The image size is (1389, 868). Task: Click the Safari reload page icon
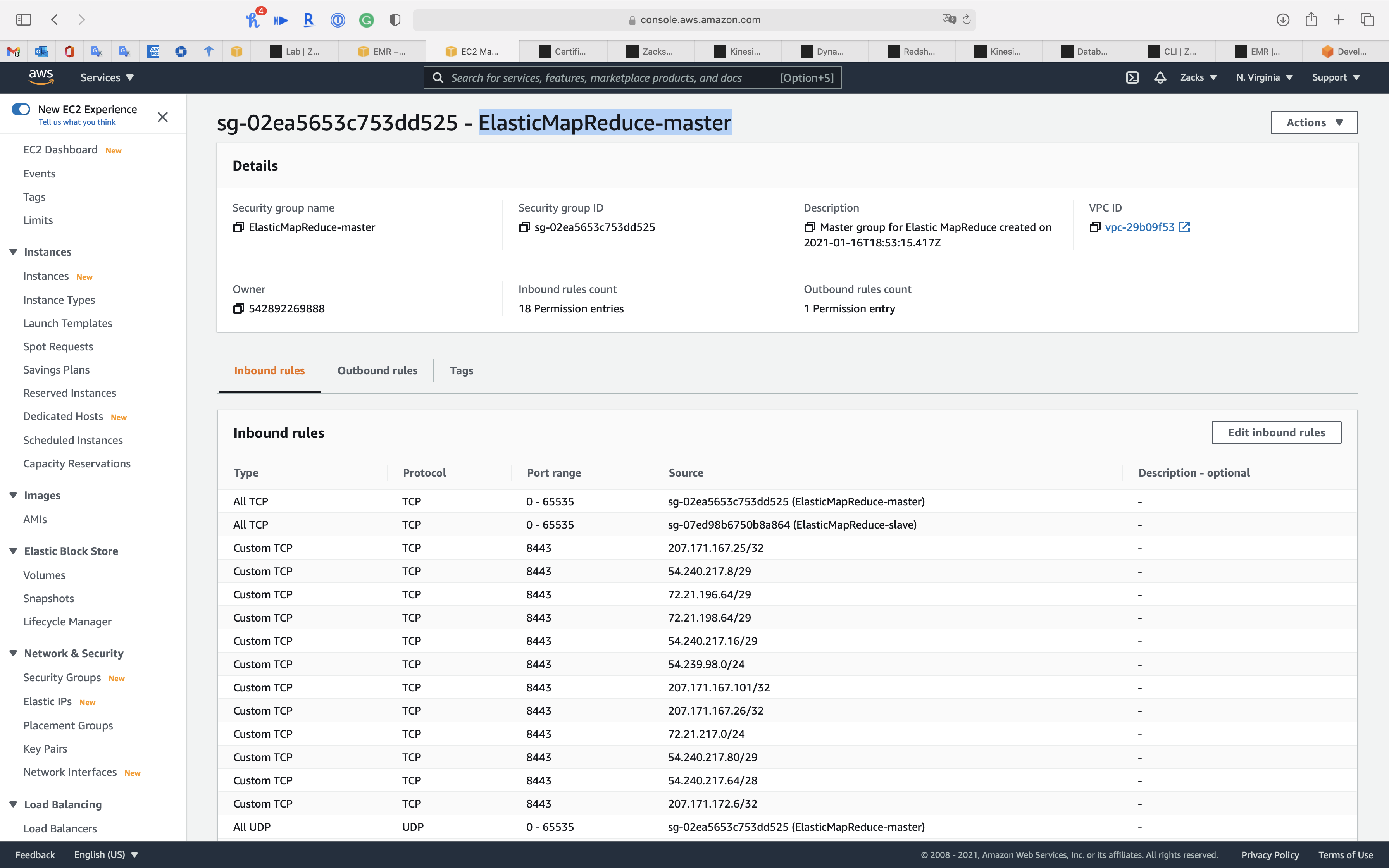tap(967, 19)
